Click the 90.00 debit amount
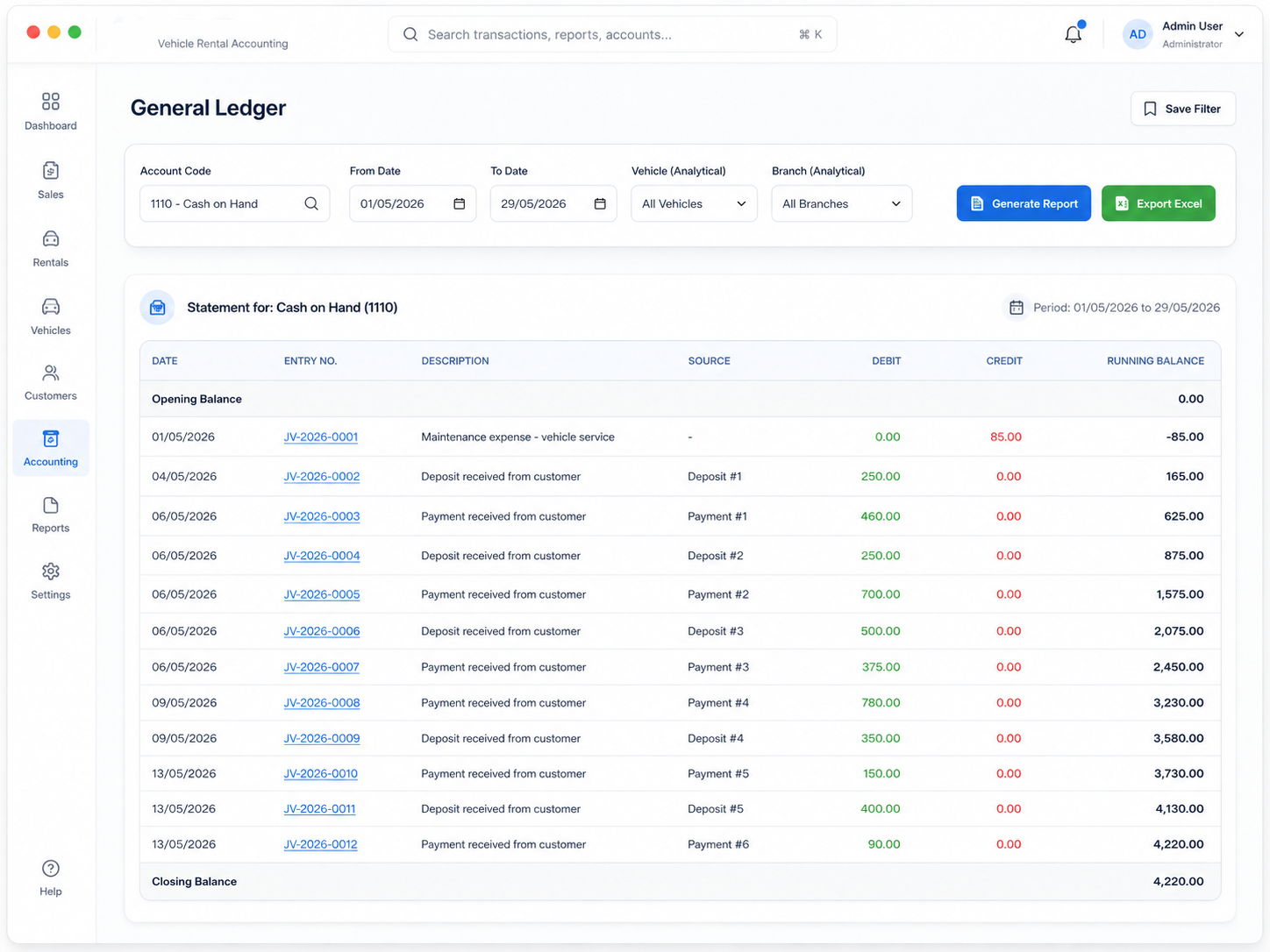 [884, 845]
